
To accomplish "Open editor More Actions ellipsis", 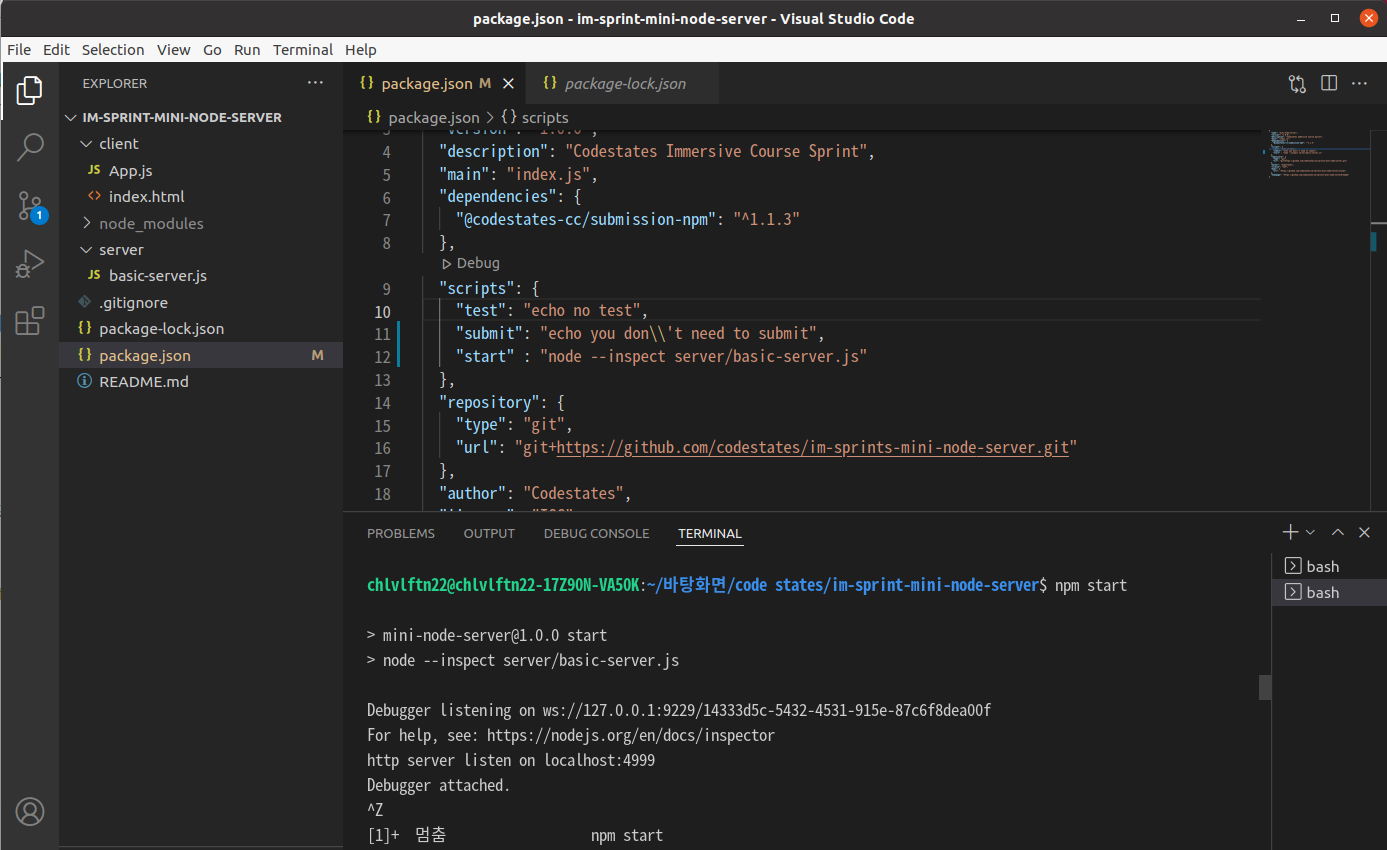I will click(x=1360, y=84).
